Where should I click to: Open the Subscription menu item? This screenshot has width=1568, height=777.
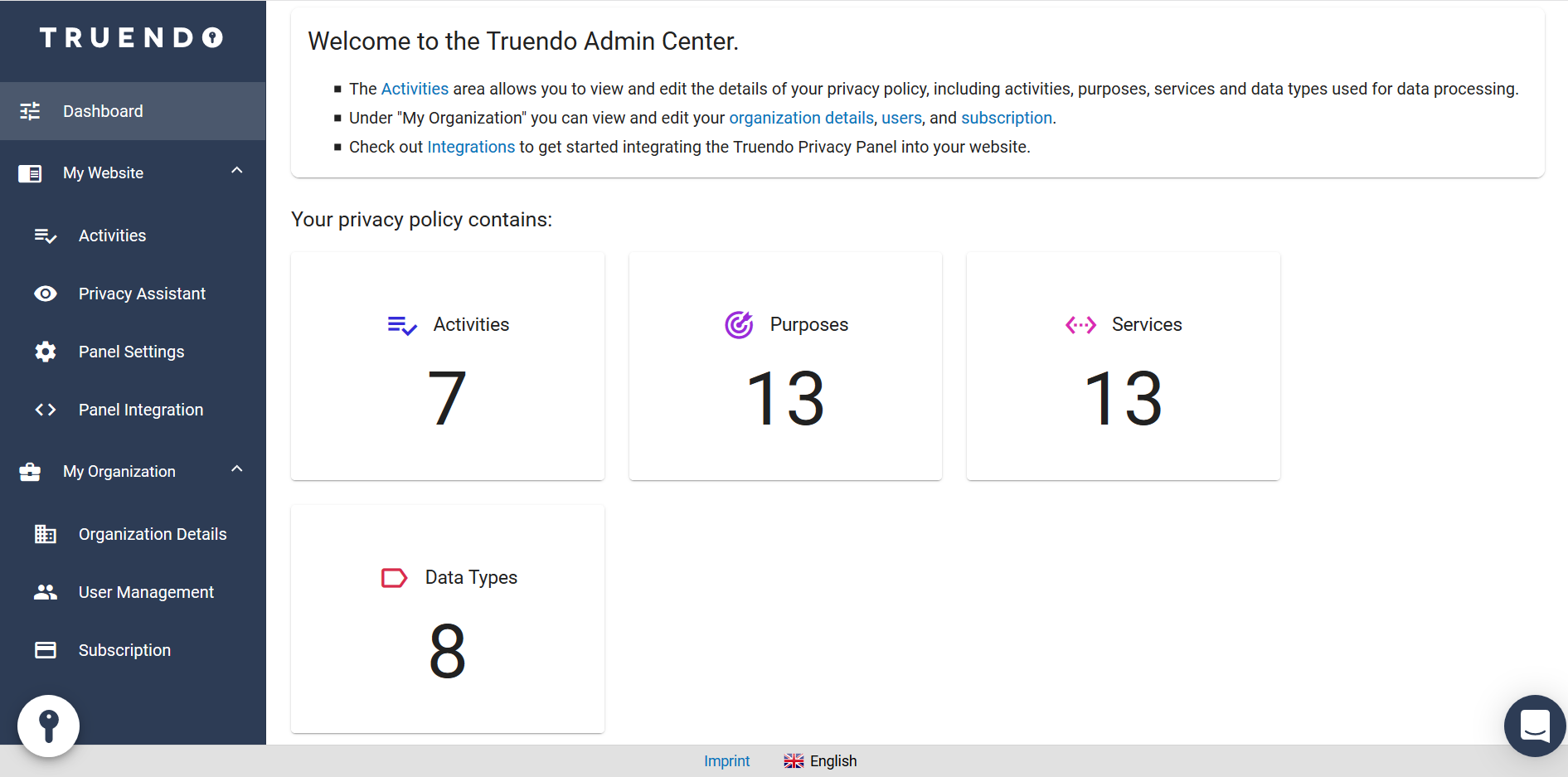click(124, 650)
